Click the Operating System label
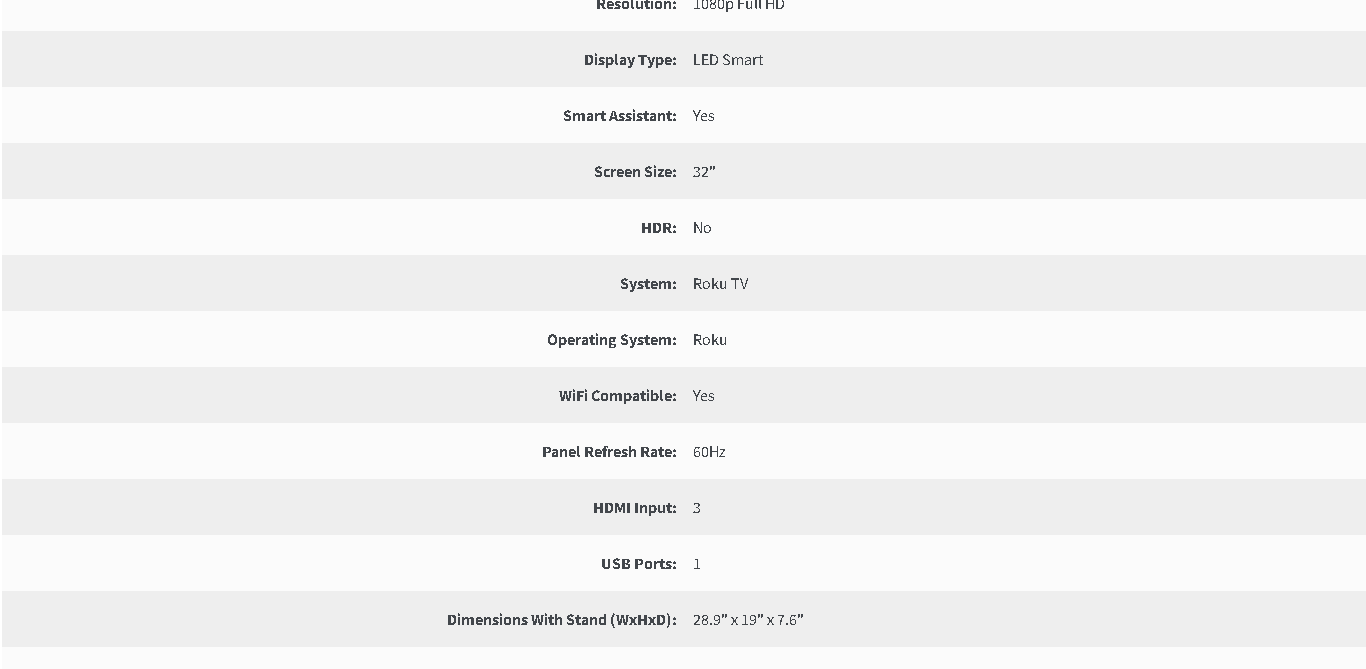Image resolution: width=1366 pixels, height=669 pixels. 612,340
